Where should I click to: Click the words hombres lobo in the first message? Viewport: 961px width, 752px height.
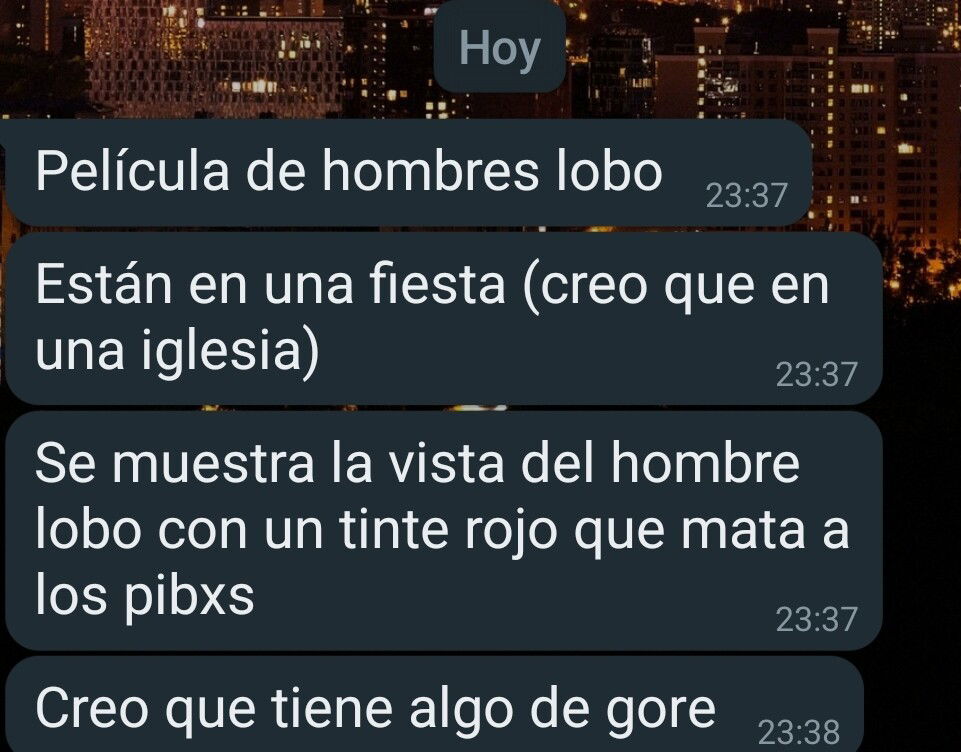coord(492,170)
